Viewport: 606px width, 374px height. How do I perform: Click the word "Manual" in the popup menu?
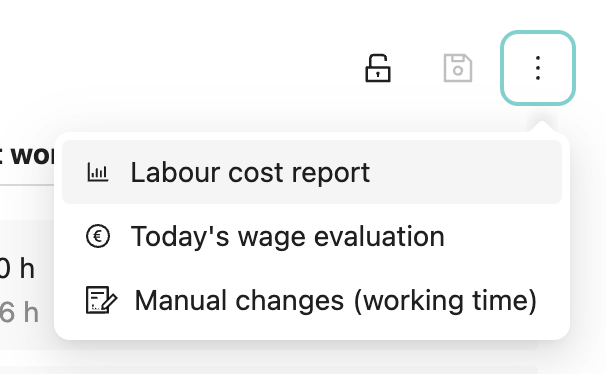[x=181, y=300]
